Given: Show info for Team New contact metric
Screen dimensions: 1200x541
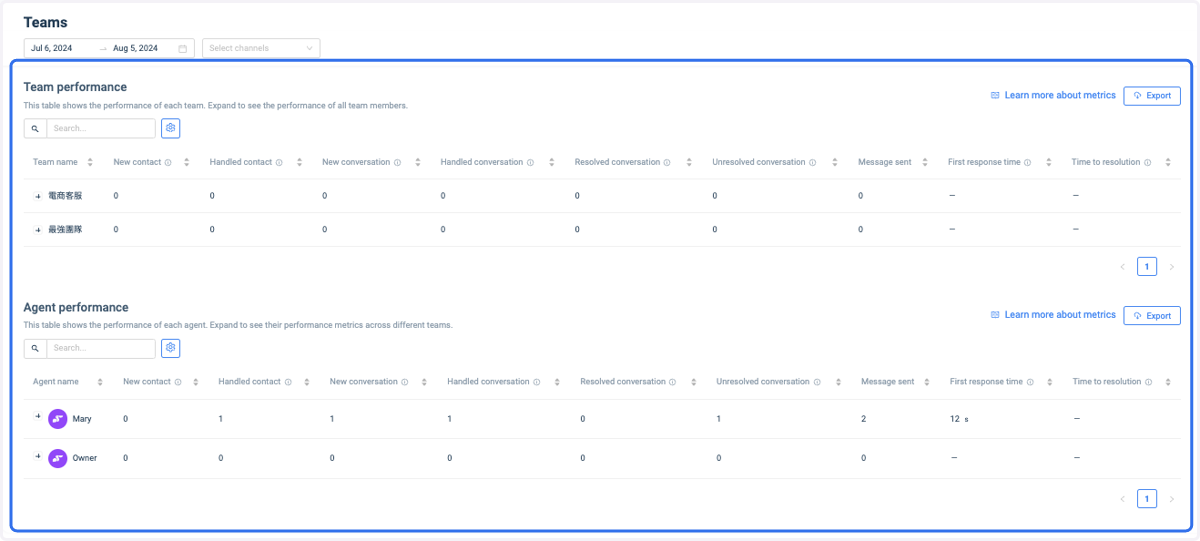Looking at the screenshot, I should pos(168,162).
